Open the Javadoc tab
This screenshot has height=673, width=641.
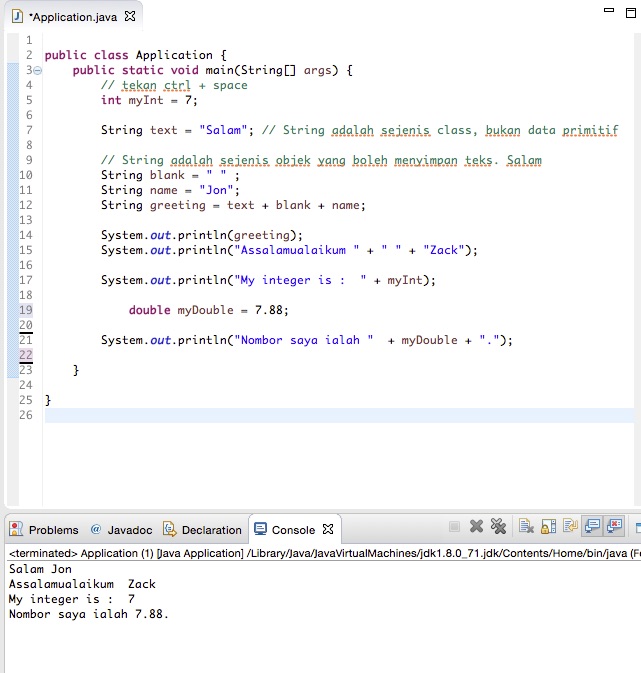point(121,530)
